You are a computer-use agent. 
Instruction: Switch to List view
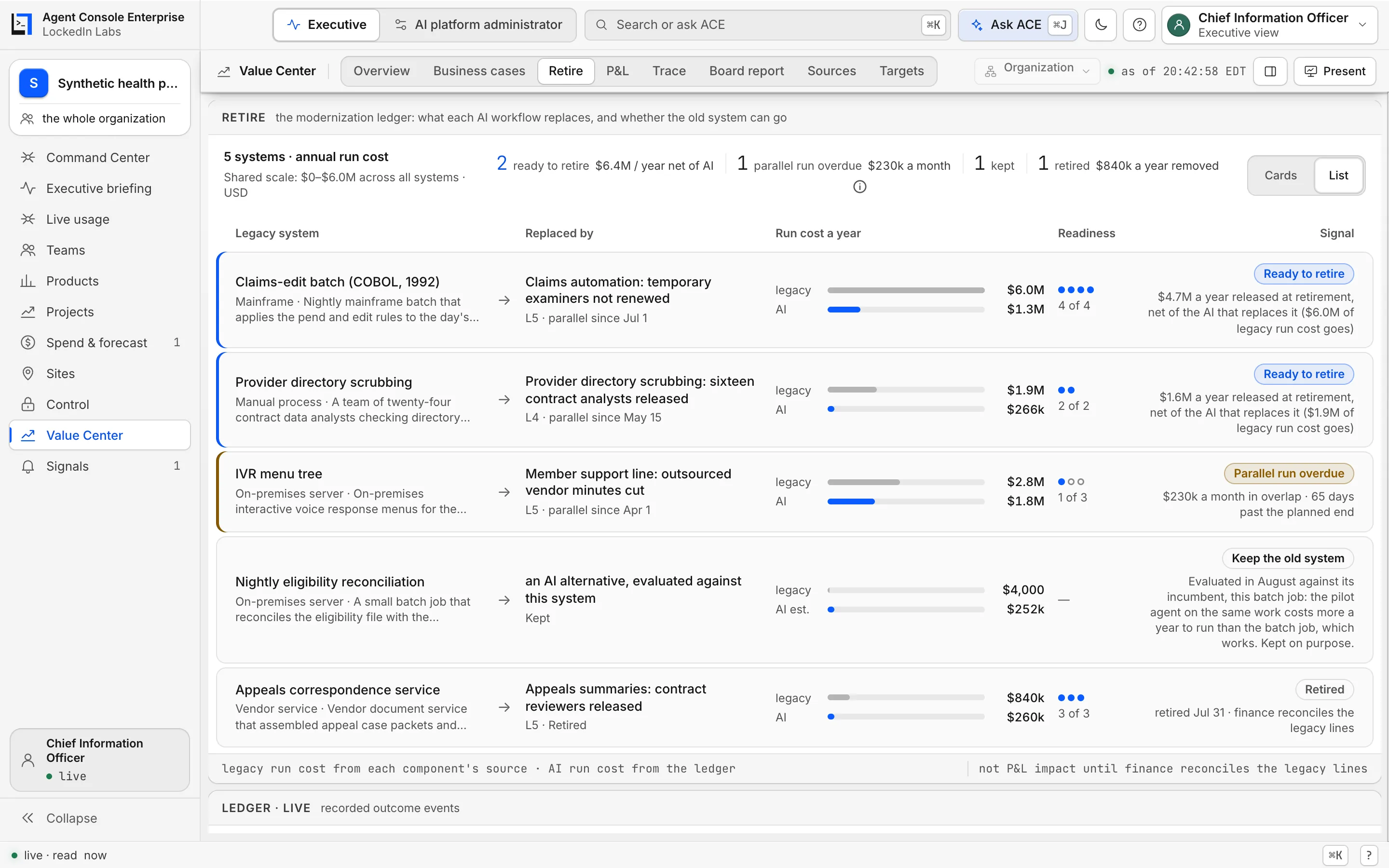point(1338,176)
